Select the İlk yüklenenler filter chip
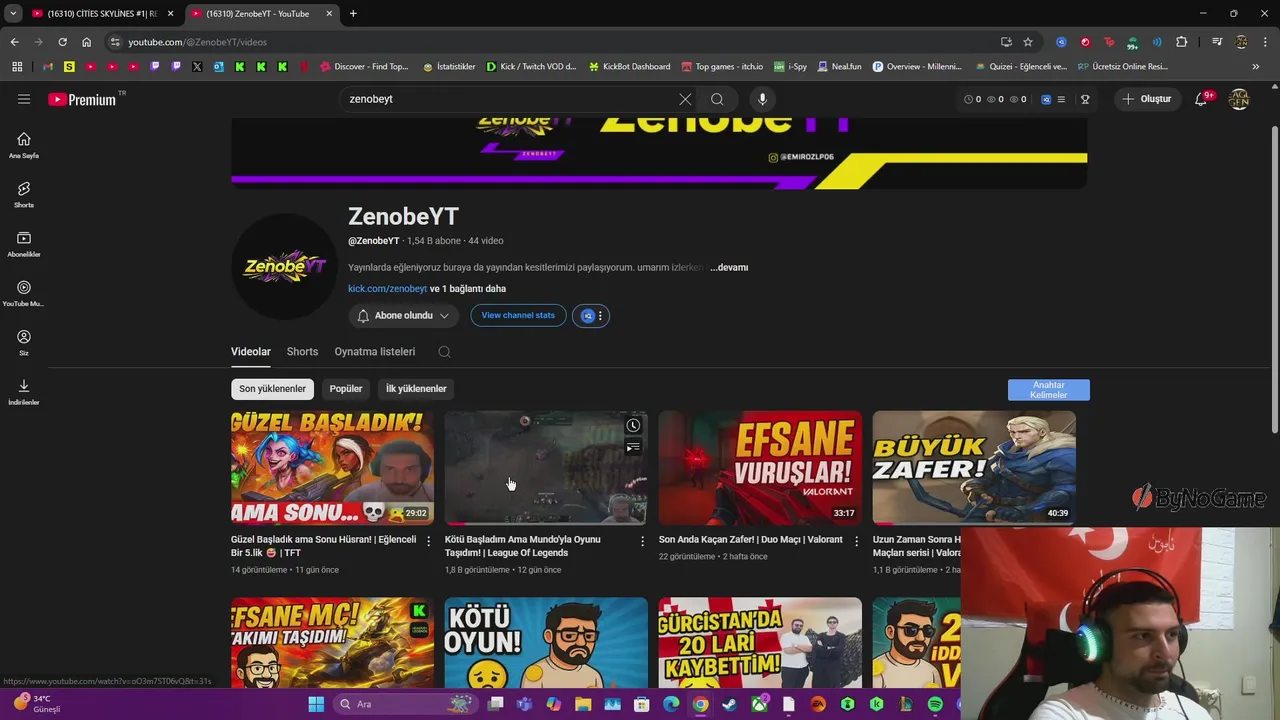The width and height of the screenshot is (1280, 720). [416, 389]
